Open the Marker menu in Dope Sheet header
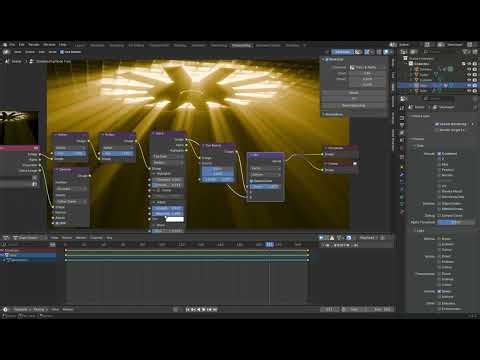The image size is (480, 360). click(x=81, y=238)
